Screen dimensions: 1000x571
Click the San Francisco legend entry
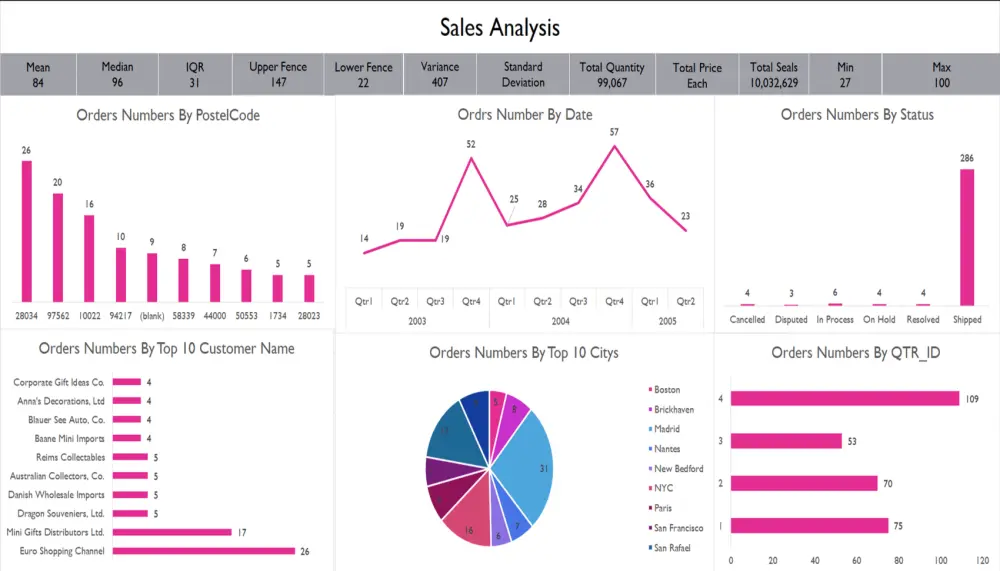point(675,528)
